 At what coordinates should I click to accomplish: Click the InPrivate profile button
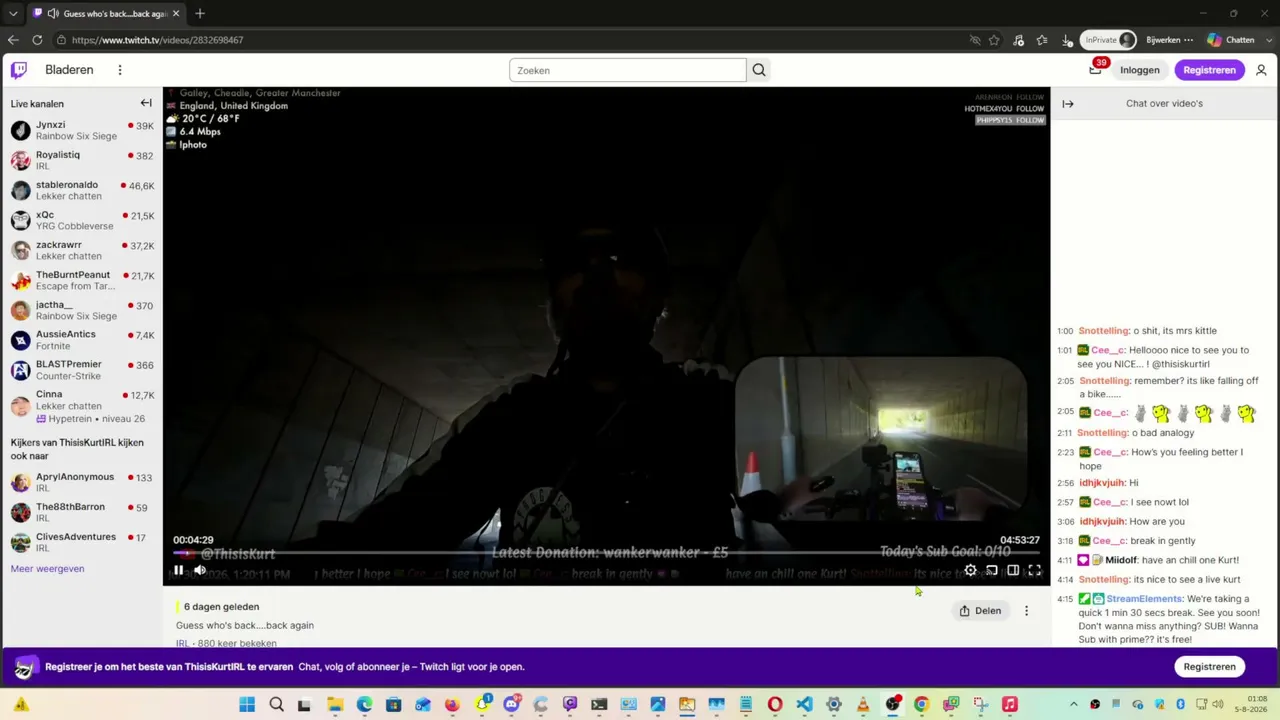pyautogui.click(x=1109, y=40)
